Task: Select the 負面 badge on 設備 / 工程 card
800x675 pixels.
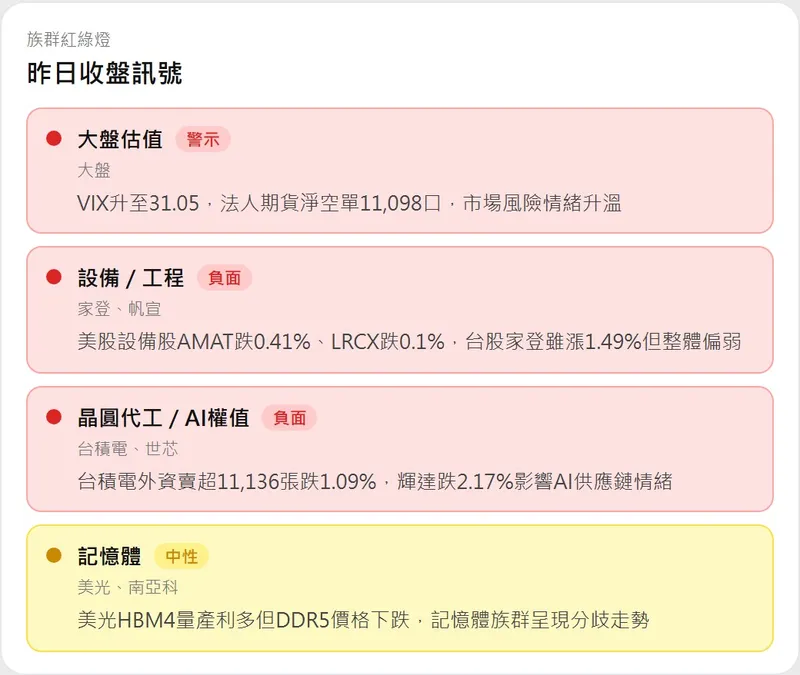Action: [x=224, y=278]
